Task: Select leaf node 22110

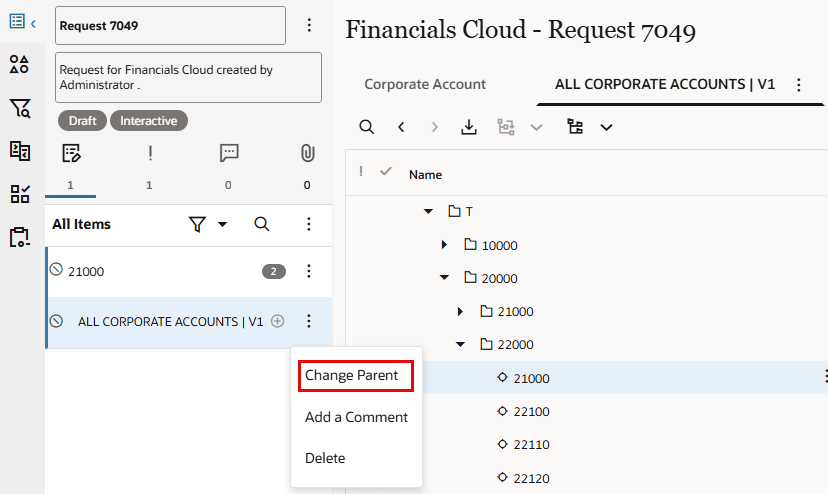Action: coord(523,444)
